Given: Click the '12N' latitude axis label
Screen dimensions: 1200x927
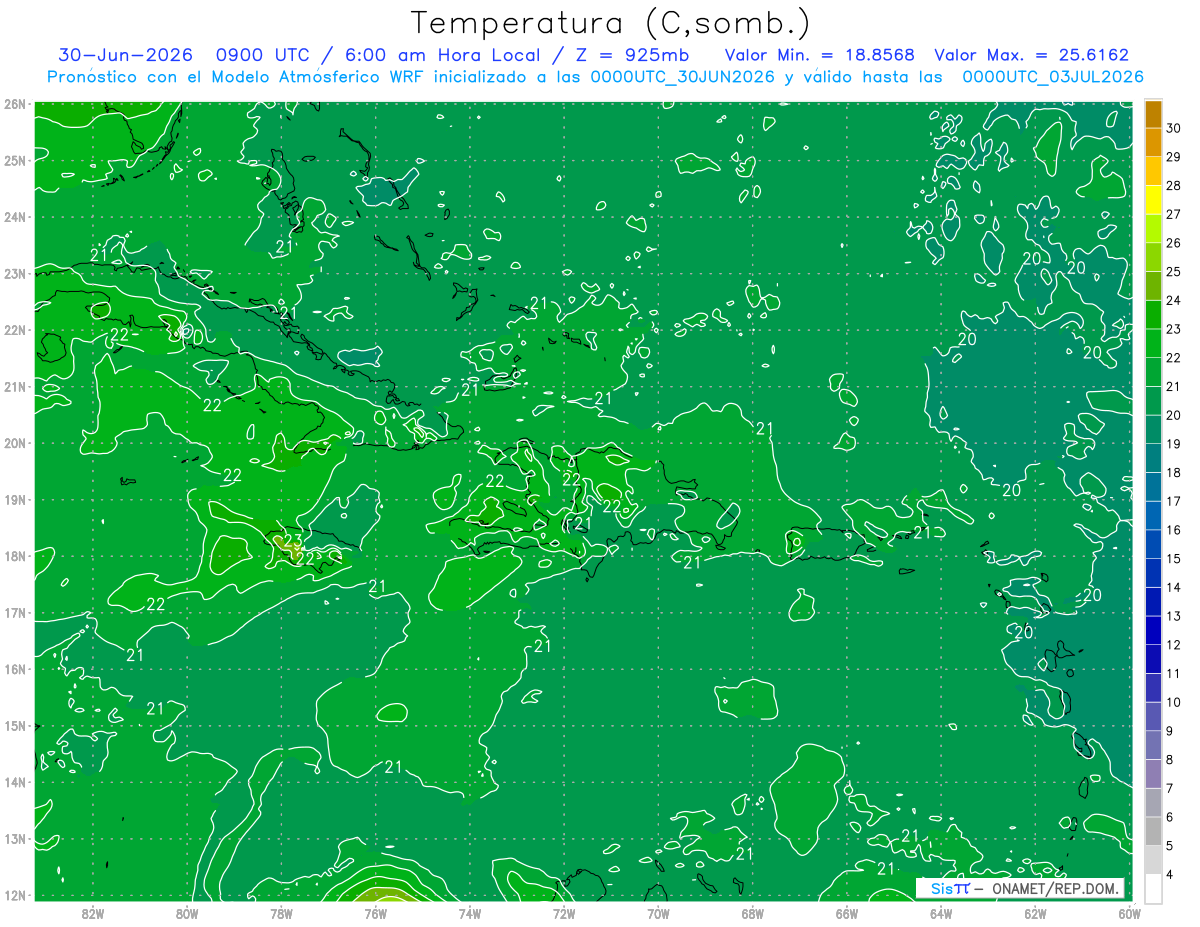Looking at the screenshot, I should point(15,895).
